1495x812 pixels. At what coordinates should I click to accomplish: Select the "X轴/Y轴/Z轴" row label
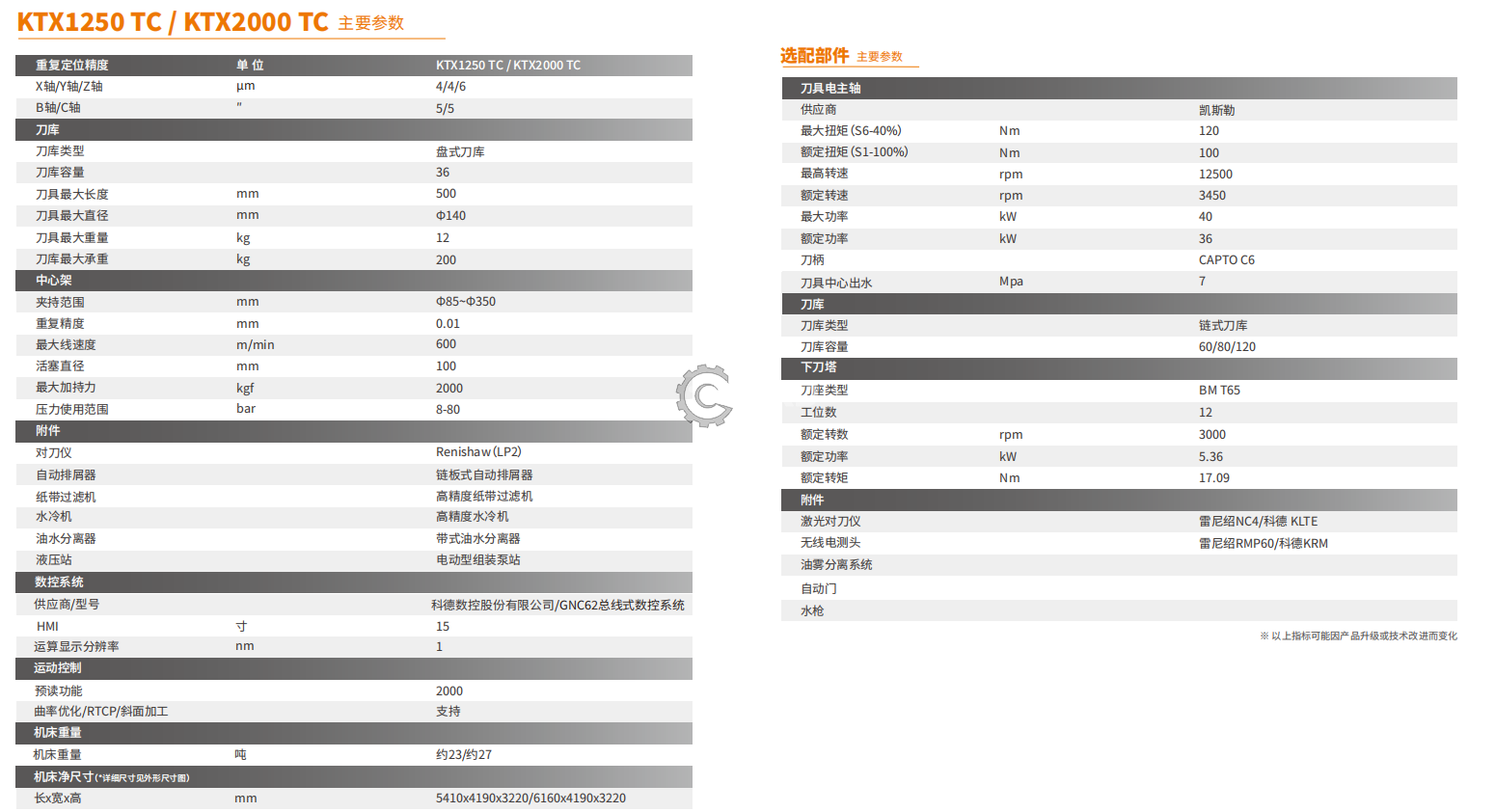click(x=69, y=87)
